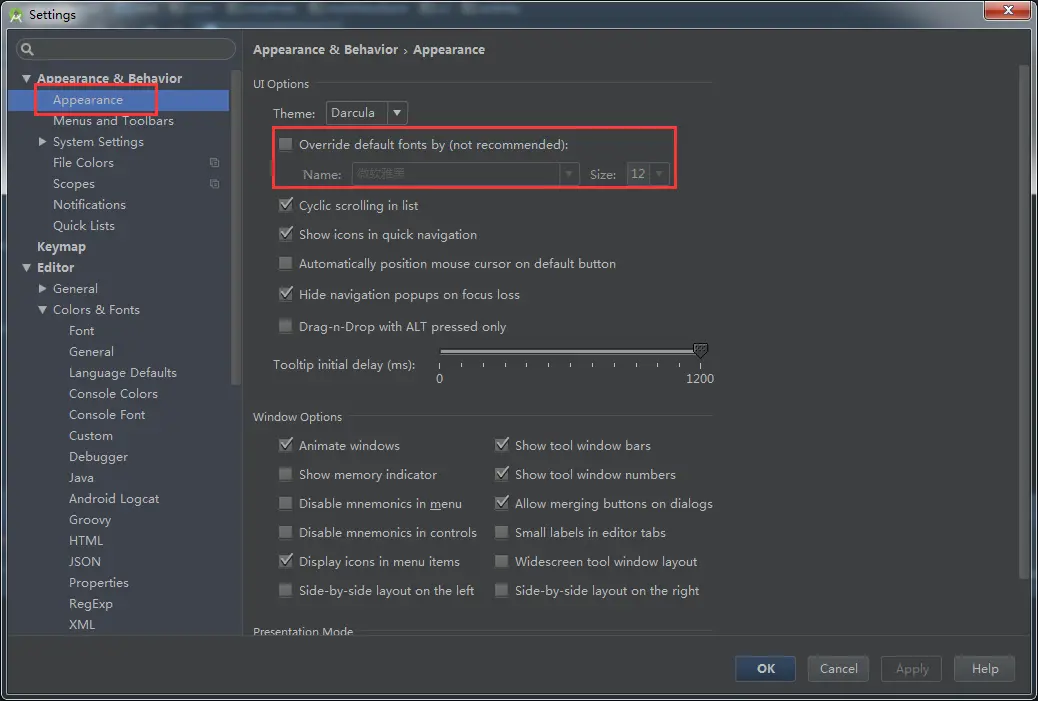The height and width of the screenshot is (701, 1038).
Task: Uncheck Show icons in quick navigation
Action: (x=285, y=234)
